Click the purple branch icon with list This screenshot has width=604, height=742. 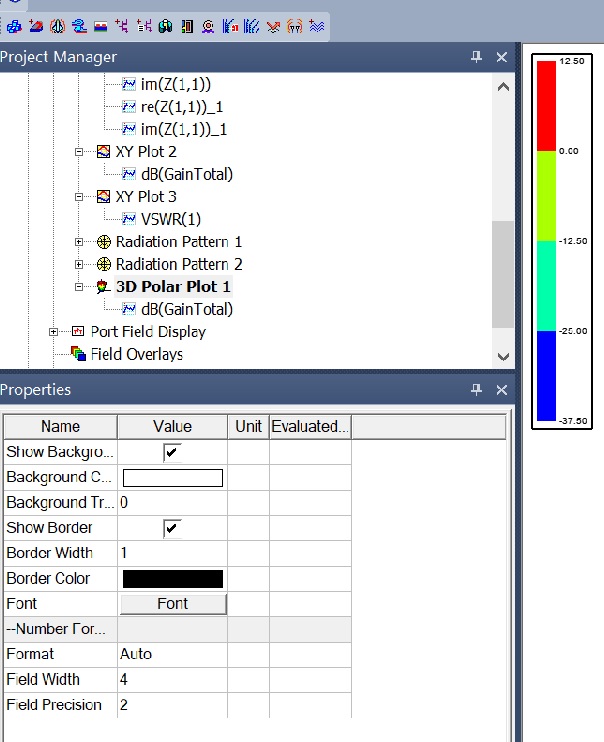click(144, 26)
